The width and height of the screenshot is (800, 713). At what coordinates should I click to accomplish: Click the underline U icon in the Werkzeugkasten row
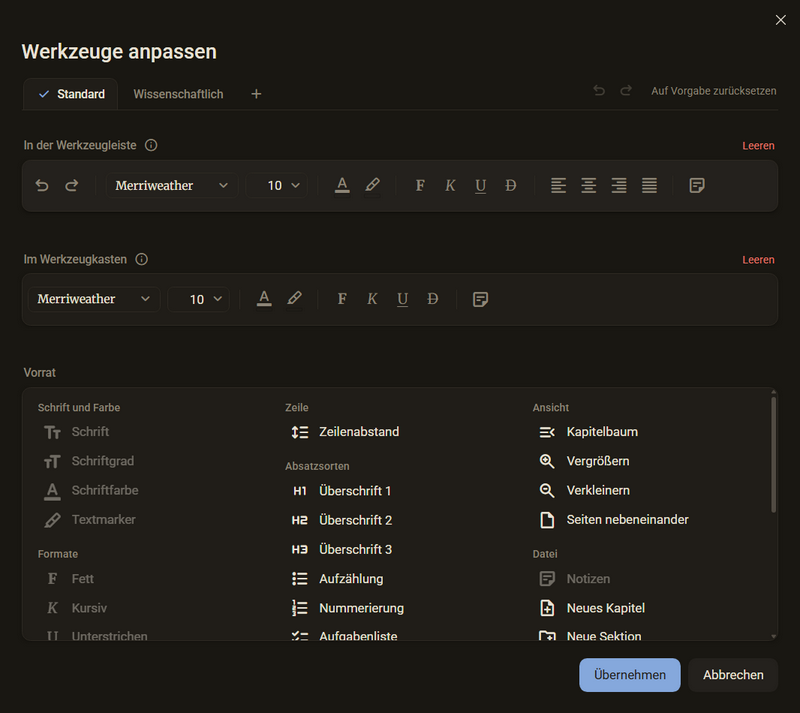402,300
